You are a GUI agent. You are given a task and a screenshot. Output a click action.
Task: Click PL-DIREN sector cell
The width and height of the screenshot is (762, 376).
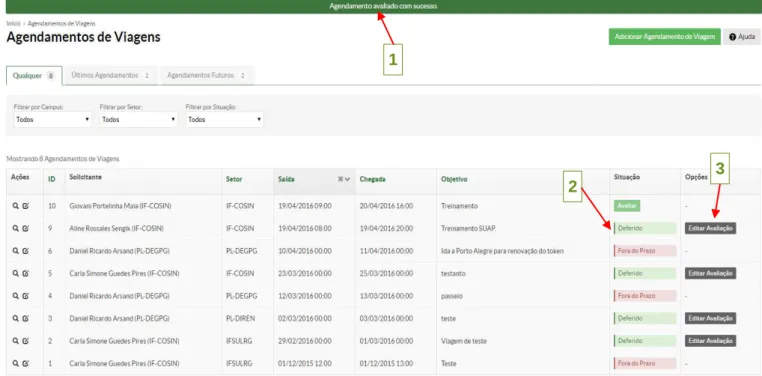pos(242,318)
